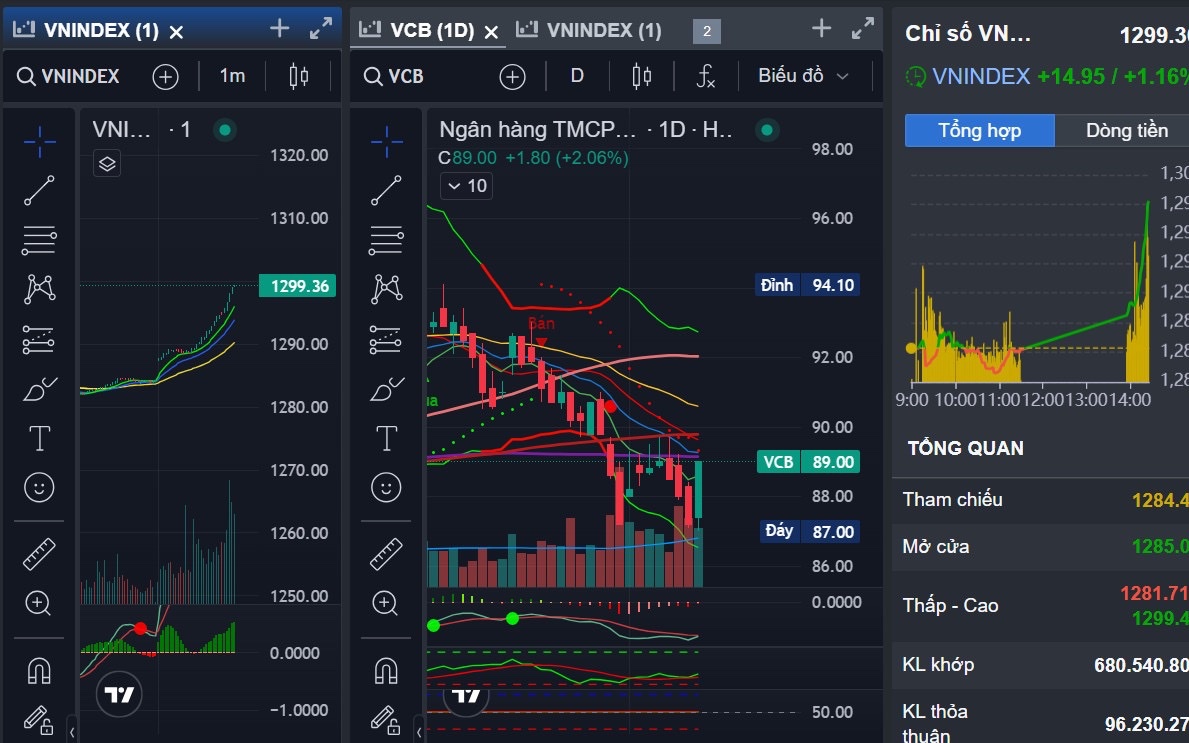Search symbol field showing VNINDEX

69,76
